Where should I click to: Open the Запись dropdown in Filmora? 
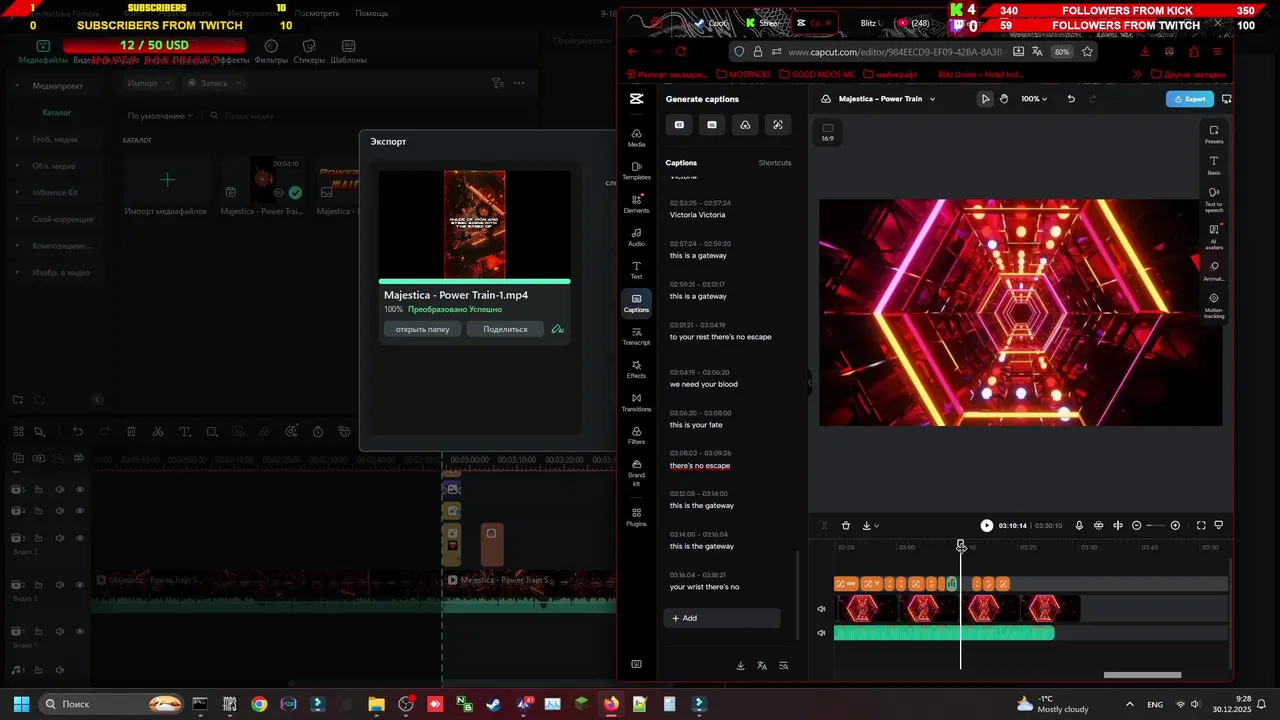tap(214, 83)
